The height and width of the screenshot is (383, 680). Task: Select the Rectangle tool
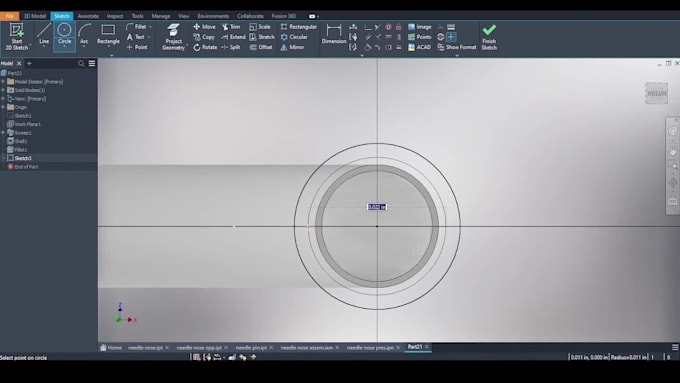pyautogui.click(x=108, y=35)
